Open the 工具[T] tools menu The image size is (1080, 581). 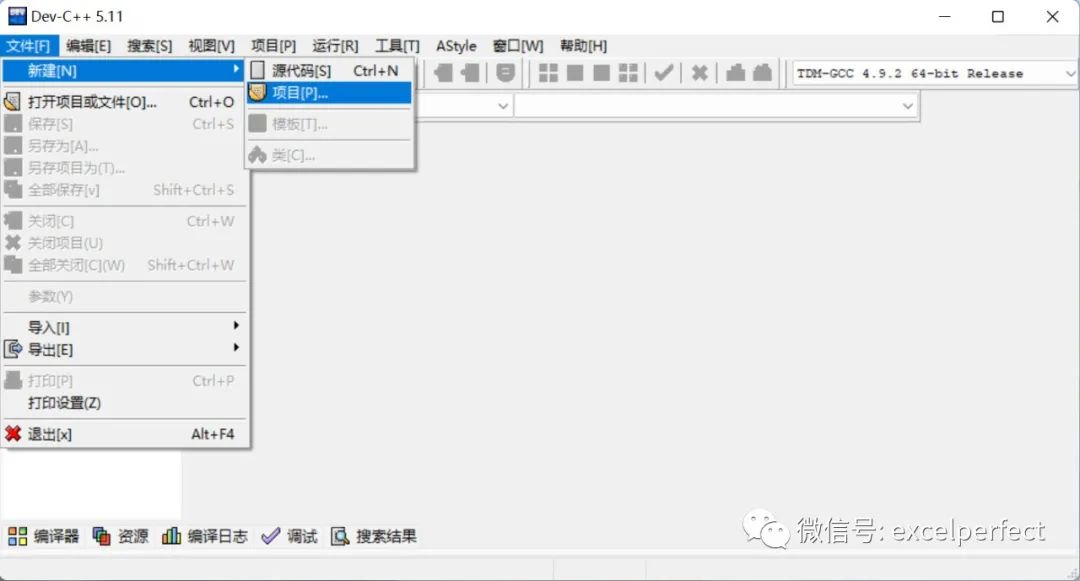pos(397,46)
